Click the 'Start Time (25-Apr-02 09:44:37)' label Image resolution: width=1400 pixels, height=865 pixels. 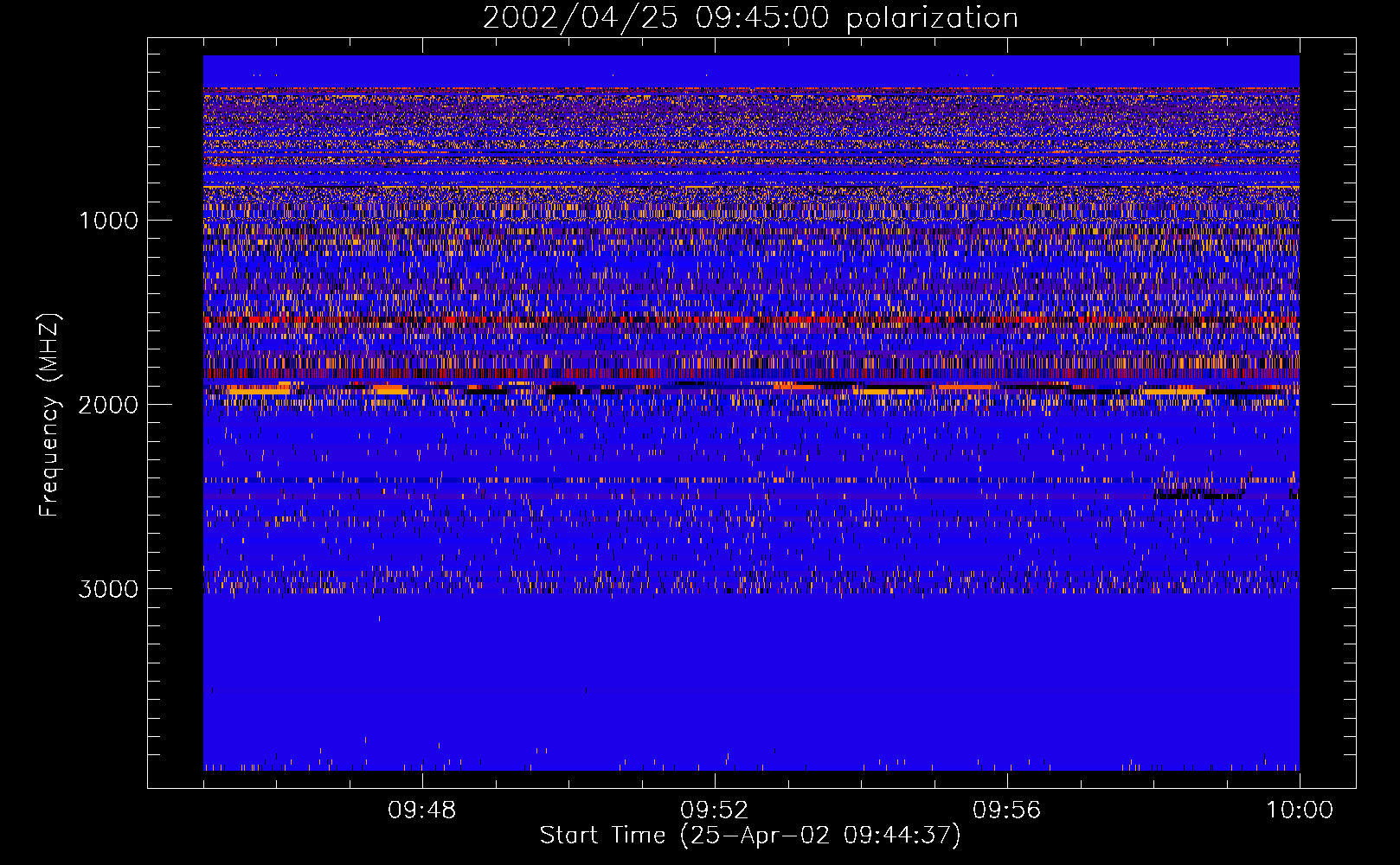coord(750,836)
